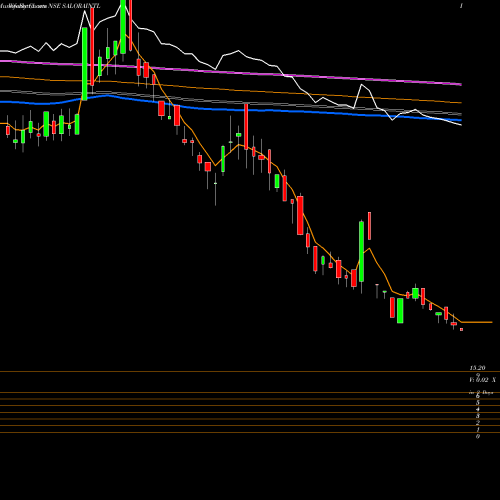The height and width of the screenshot is (500, 500).
Task: Click the NSE SALORAINTL ticker label
Action: click(x=74, y=6)
